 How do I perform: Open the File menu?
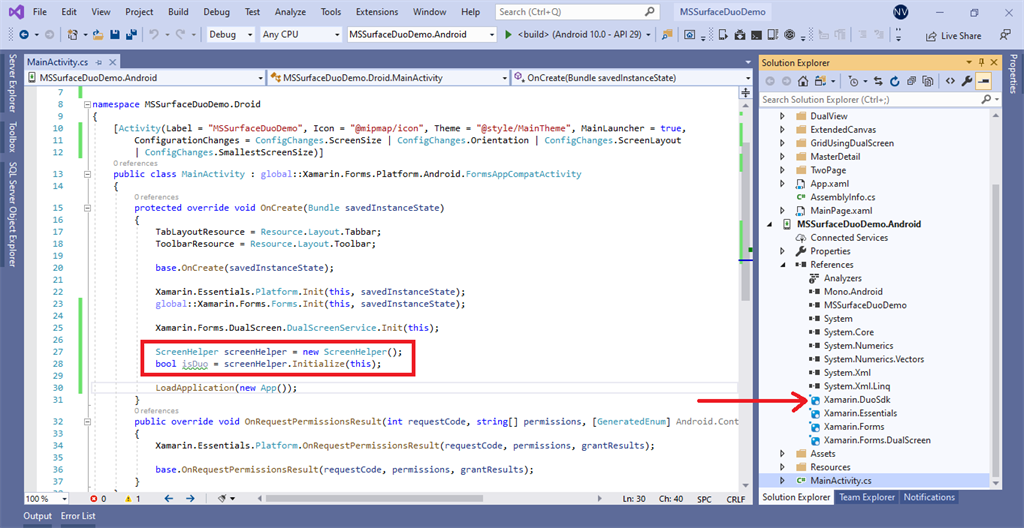(x=39, y=12)
